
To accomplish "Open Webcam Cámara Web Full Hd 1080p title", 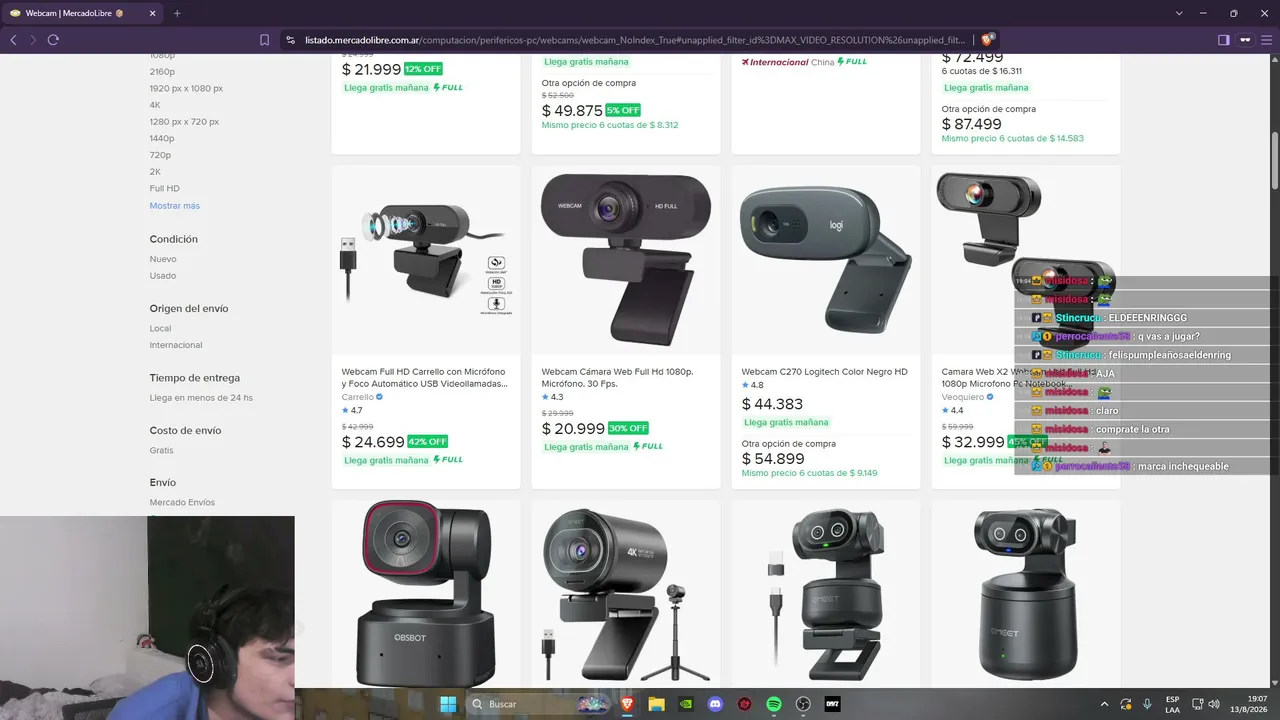I will coord(617,377).
